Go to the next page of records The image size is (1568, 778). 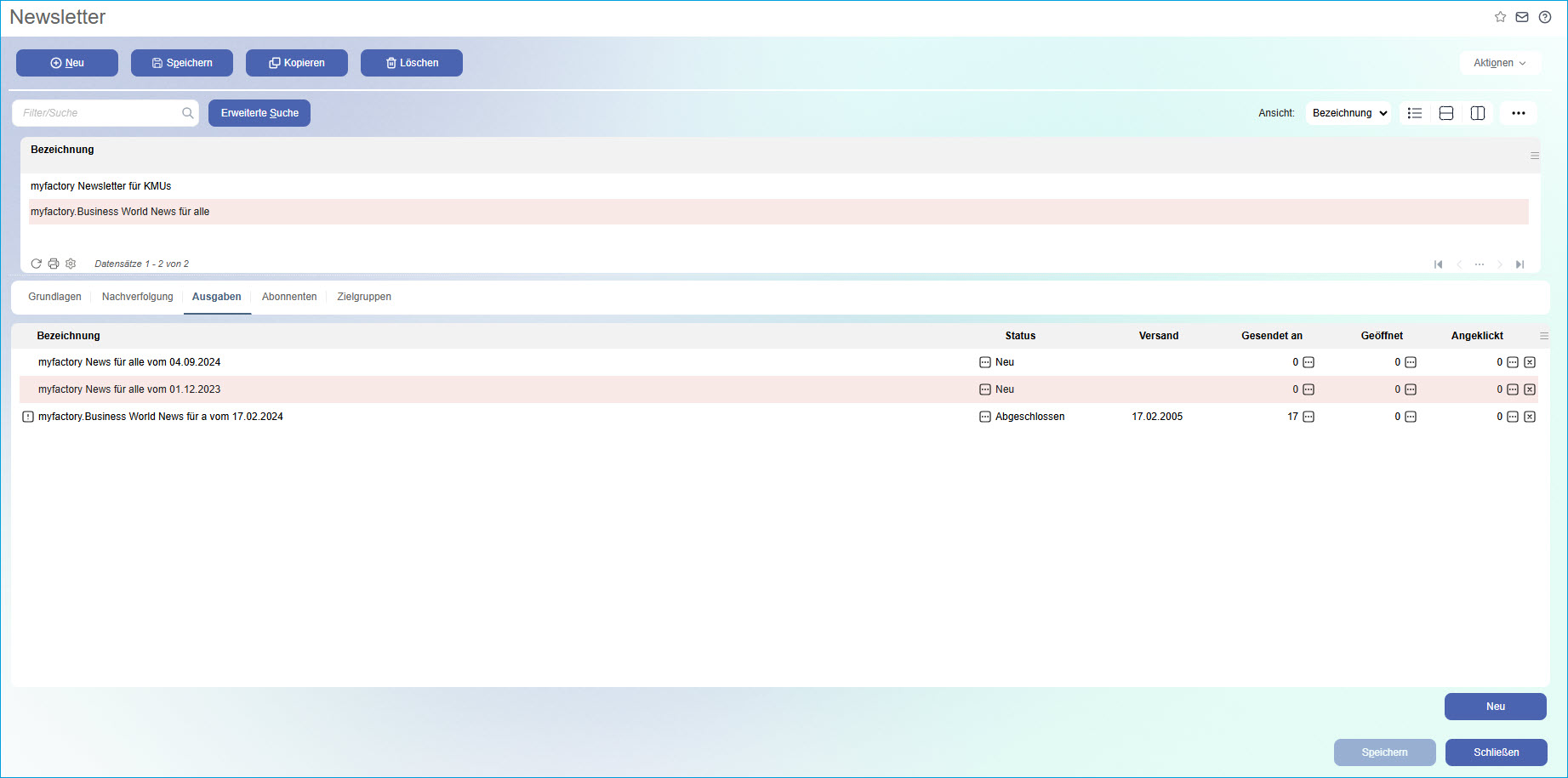[x=1500, y=264]
